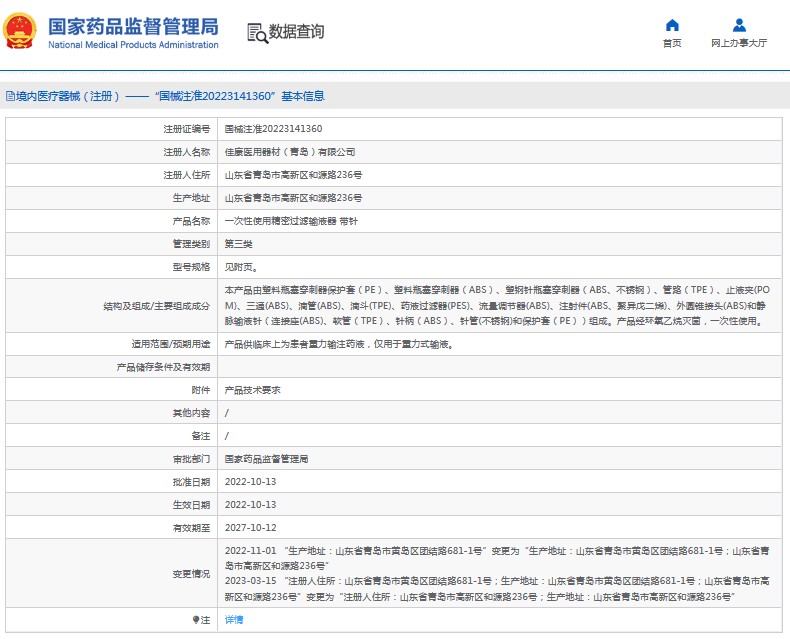The width and height of the screenshot is (790, 639).
Task: Click the lightbulb icon beside 注
Action: [196, 620]
